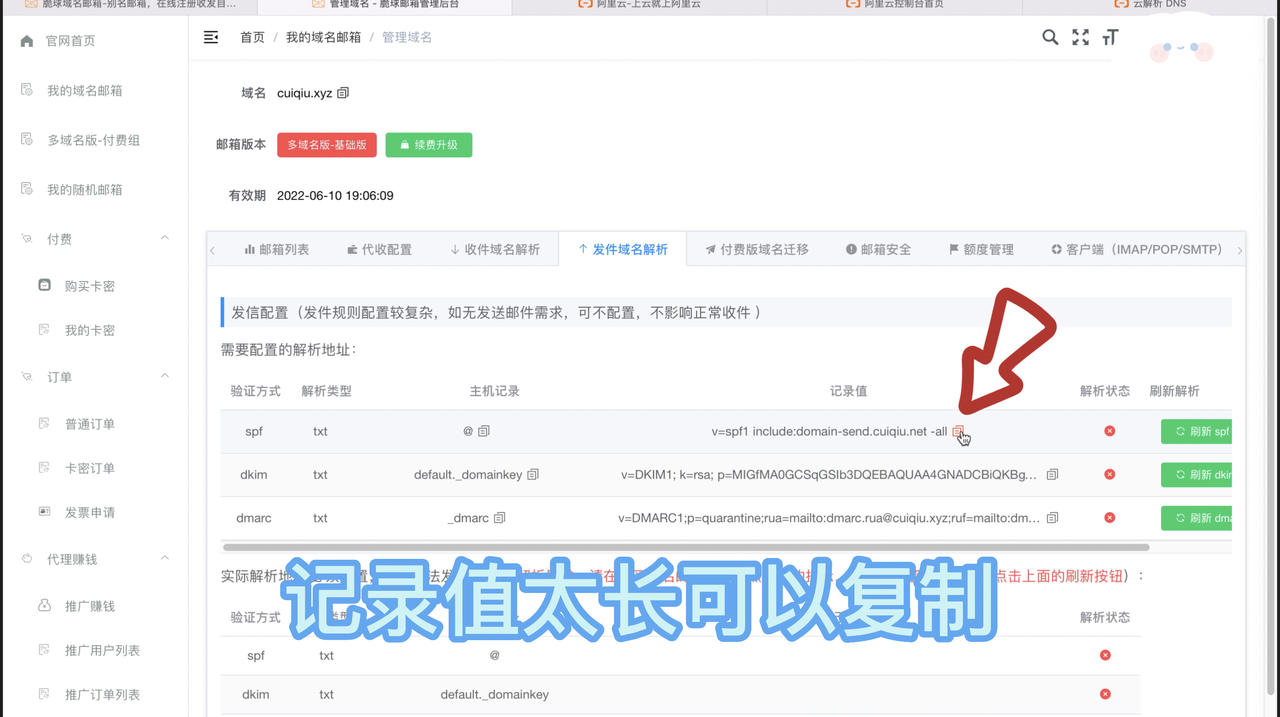This screenshot has height=717, width=1280.
Task: Open the search magnifier icon
Action: 1050,37
